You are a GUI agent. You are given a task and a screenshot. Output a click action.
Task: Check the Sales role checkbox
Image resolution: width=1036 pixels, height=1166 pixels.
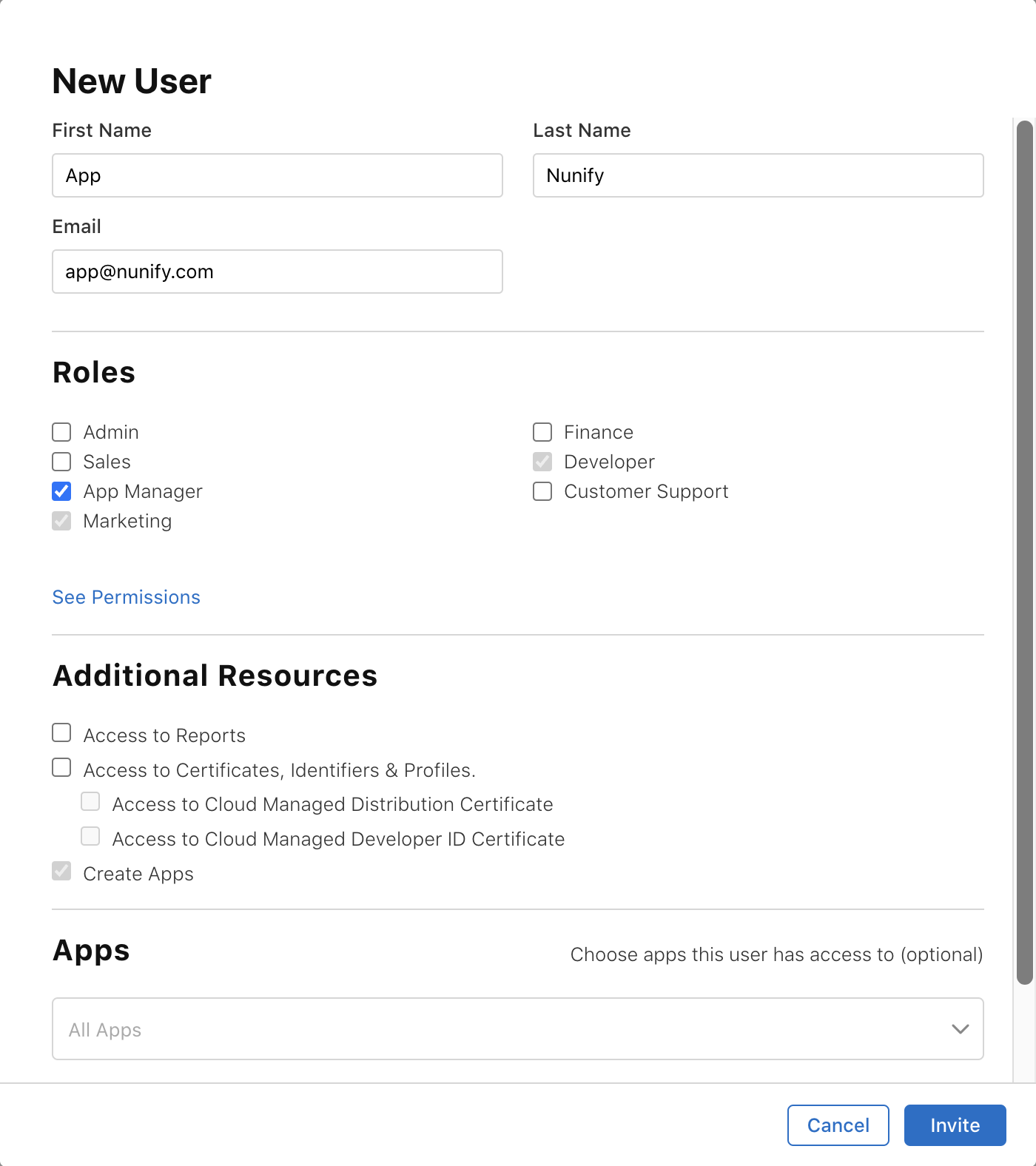tap(62, 462)
